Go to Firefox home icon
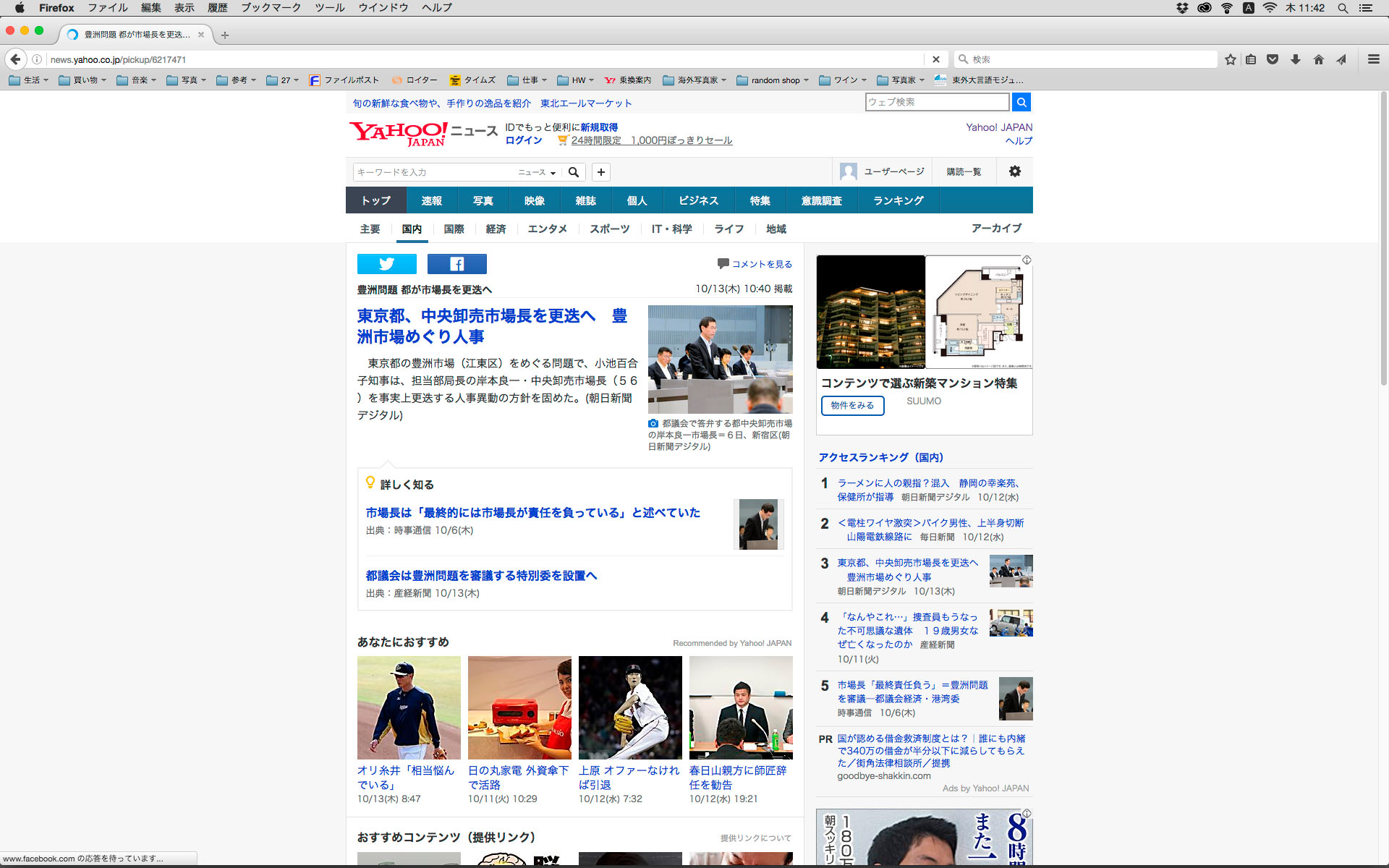The height and width of the screenshot is (868, 1389). (1318, 59)
